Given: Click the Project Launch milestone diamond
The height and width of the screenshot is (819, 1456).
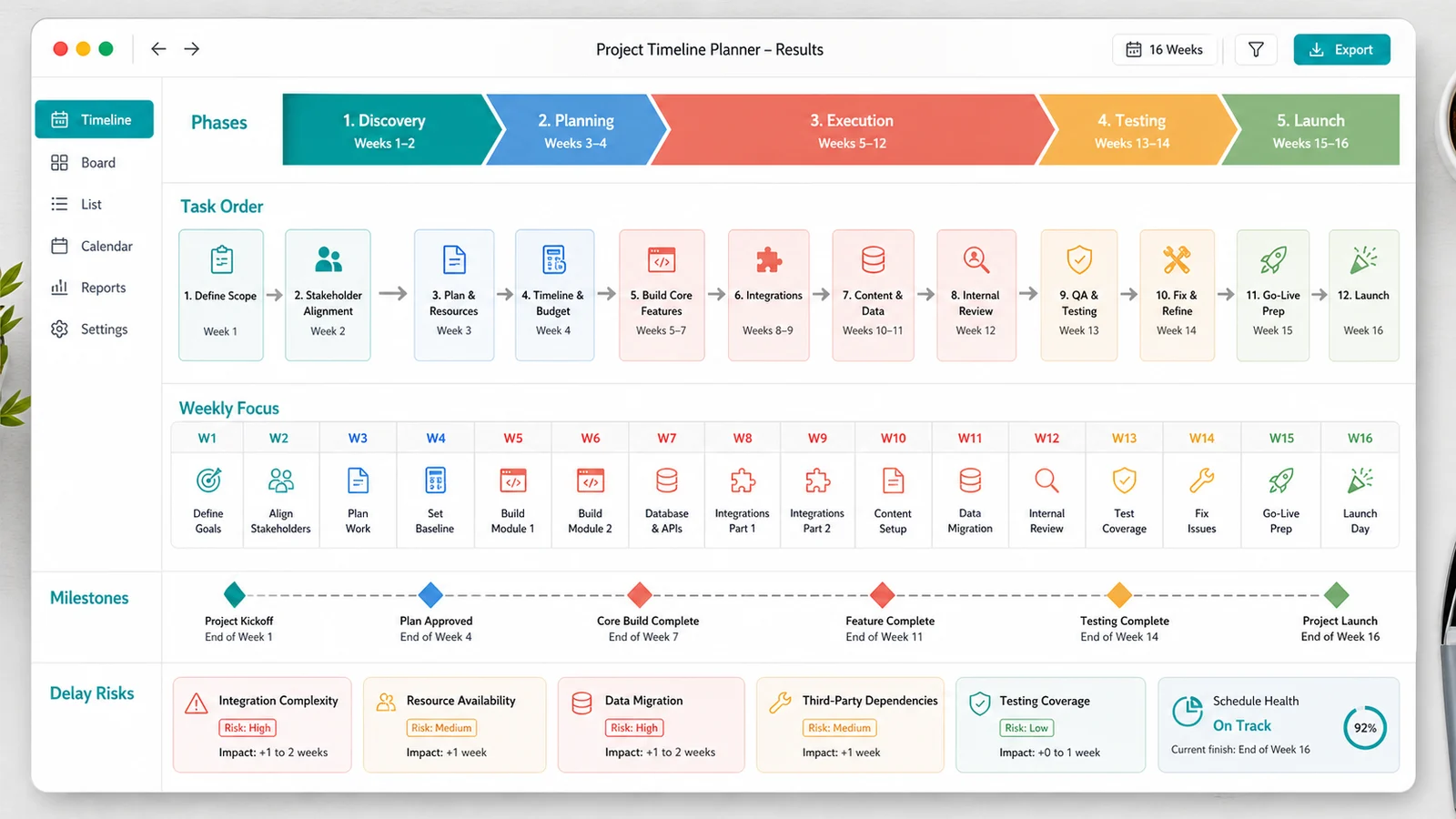Looking at the screenshot, I should click(x=1337, y=595).
